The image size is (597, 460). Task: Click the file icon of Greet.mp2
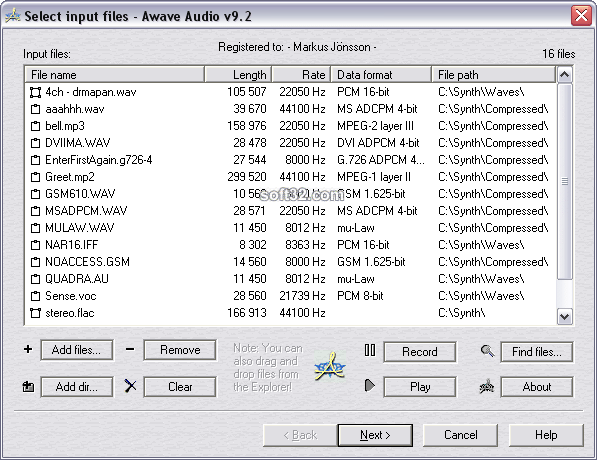coord(35,177)
